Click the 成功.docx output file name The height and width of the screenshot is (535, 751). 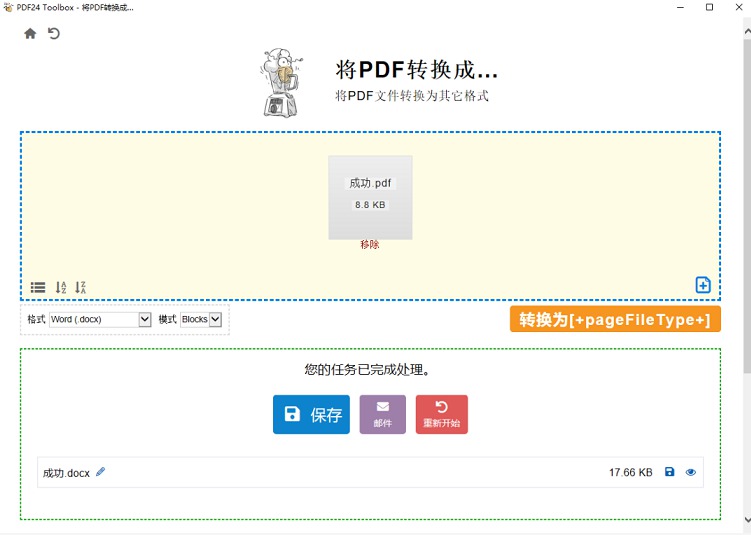pyautogui.click(x=66, y=473)
